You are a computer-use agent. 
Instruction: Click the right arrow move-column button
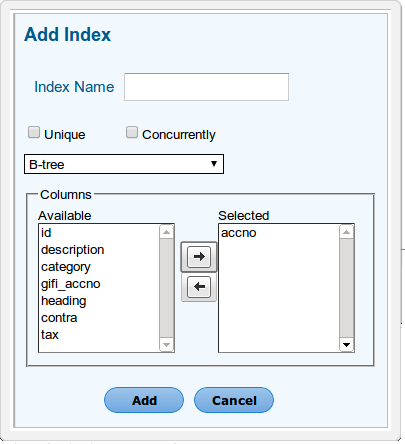(x=199, y=257)
